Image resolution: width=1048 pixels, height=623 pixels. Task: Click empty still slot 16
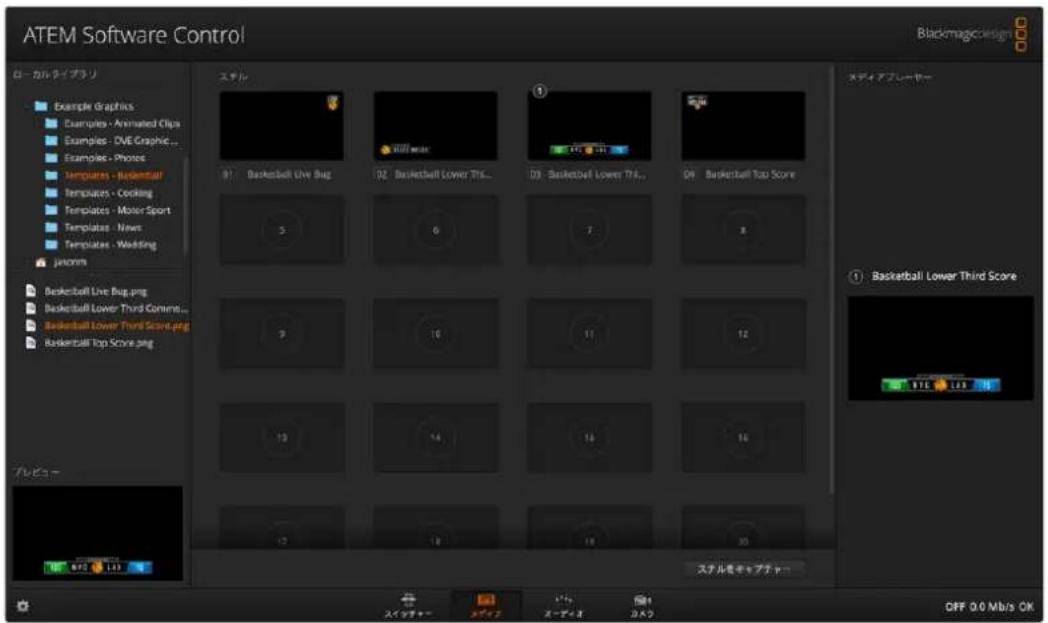(743, 438)
